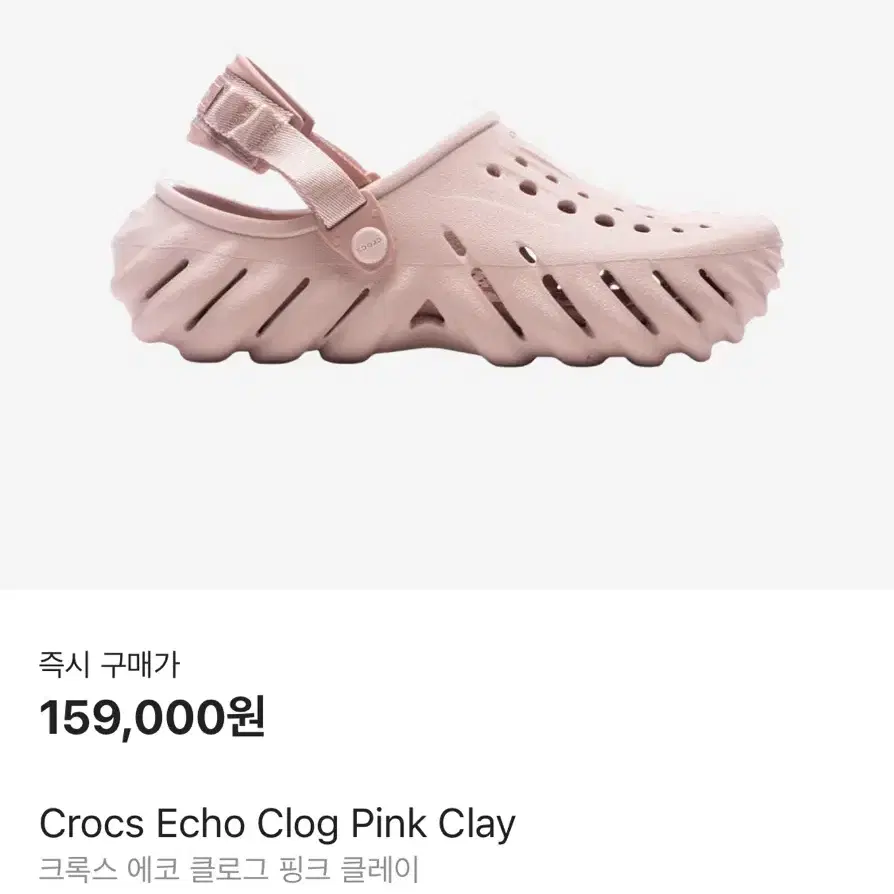This screenshot has width=894, height=894.
Task: Click the gray background above the shoe
Action: point(447,26)
